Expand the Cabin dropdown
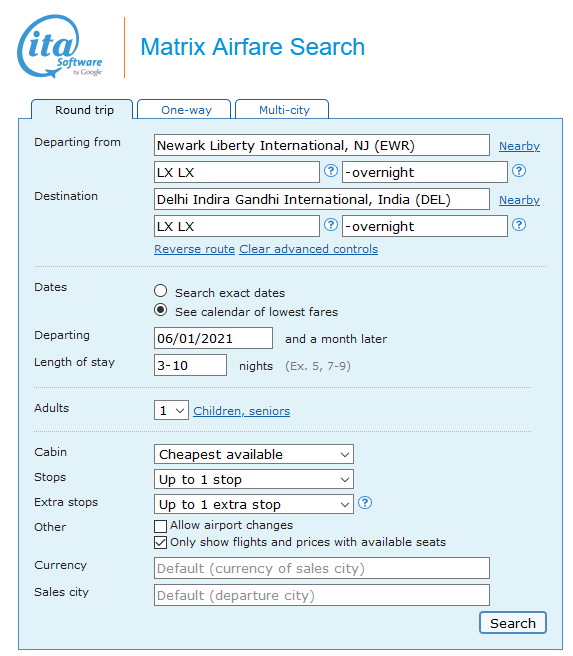 tap(254, 454)
